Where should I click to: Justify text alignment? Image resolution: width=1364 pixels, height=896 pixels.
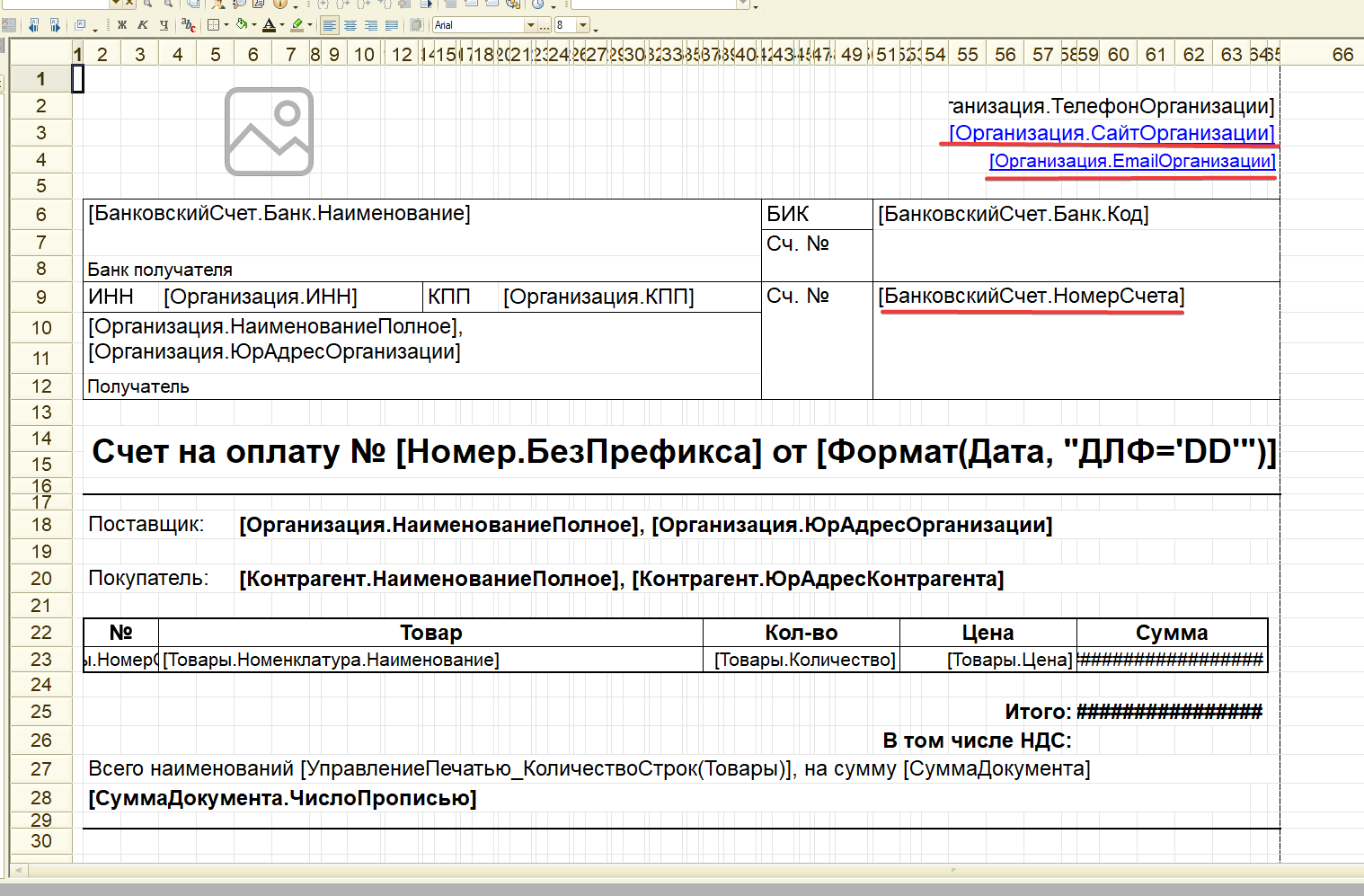[392, 25]
